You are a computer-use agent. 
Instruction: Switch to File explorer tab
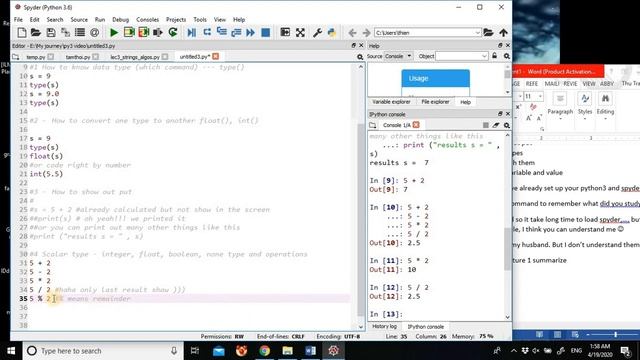[x=435, y=102]
